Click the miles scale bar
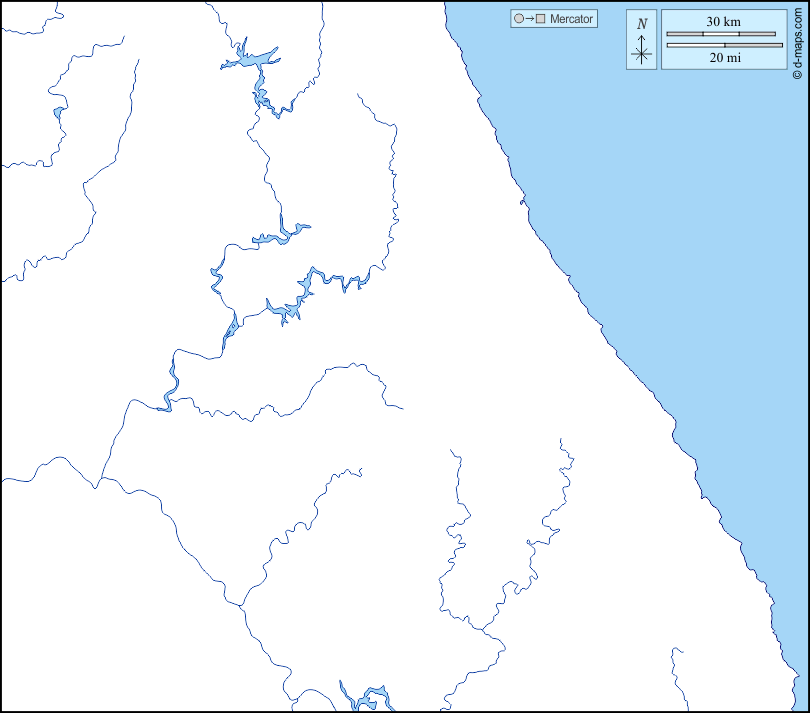Screen dimensions: 810x713 pos(724,45)
